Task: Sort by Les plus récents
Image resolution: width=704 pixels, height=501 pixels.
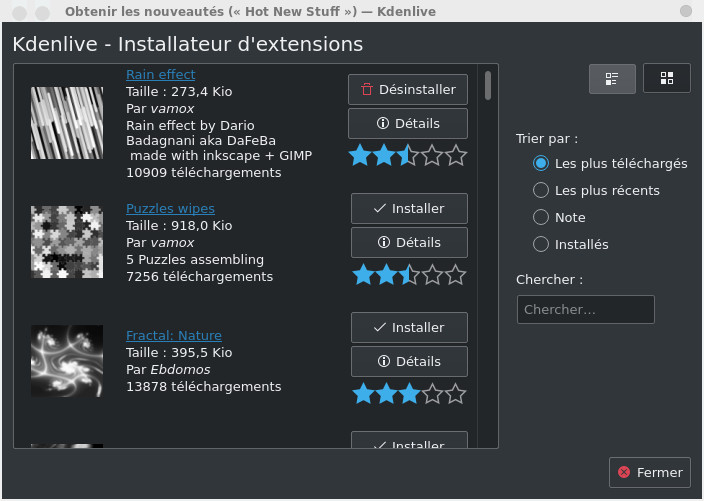Action: point(596,190)
